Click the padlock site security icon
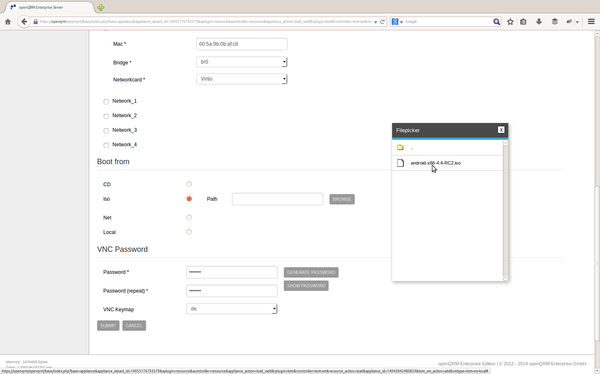Viewport: 600px width, 374px height. [x=36, y=22]
